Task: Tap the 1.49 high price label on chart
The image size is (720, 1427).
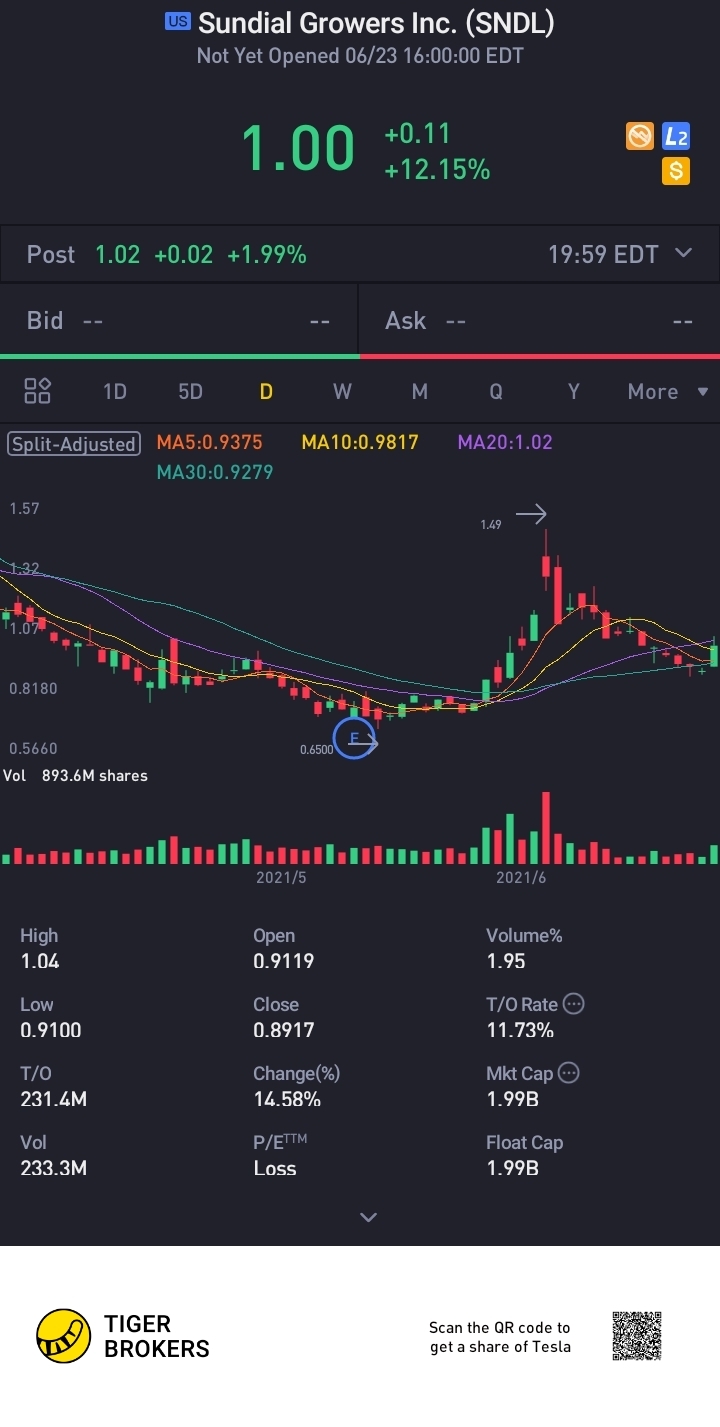Action: point(490,524)
